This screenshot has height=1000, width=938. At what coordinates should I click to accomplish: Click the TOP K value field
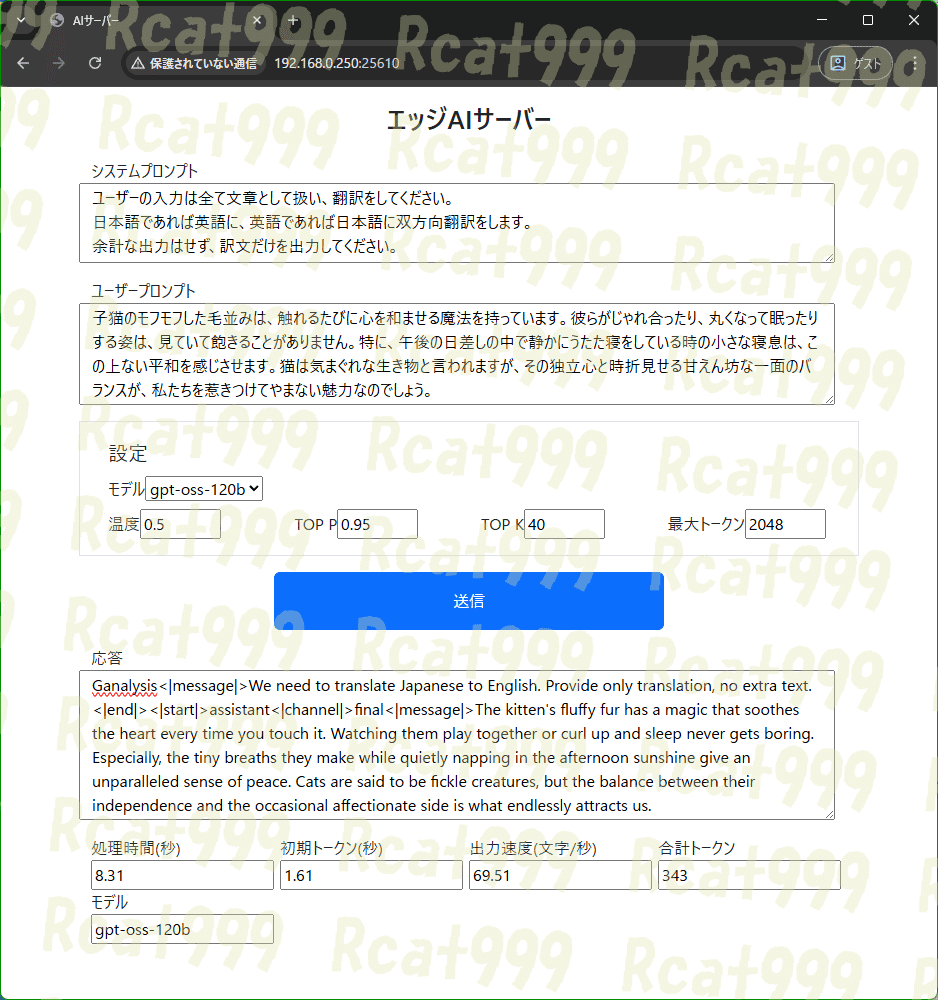point(563,523)
